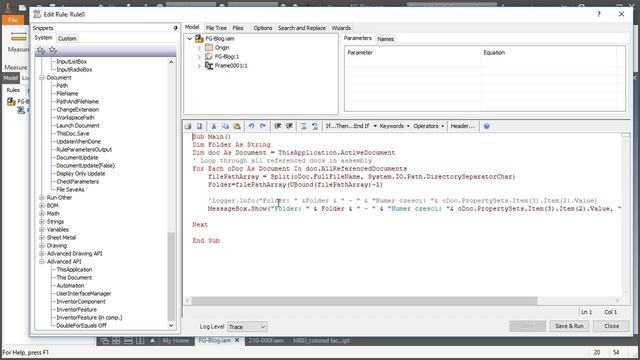Open the Options tab
The width and height of the screenshot is (640, 360).
point(262,28)
